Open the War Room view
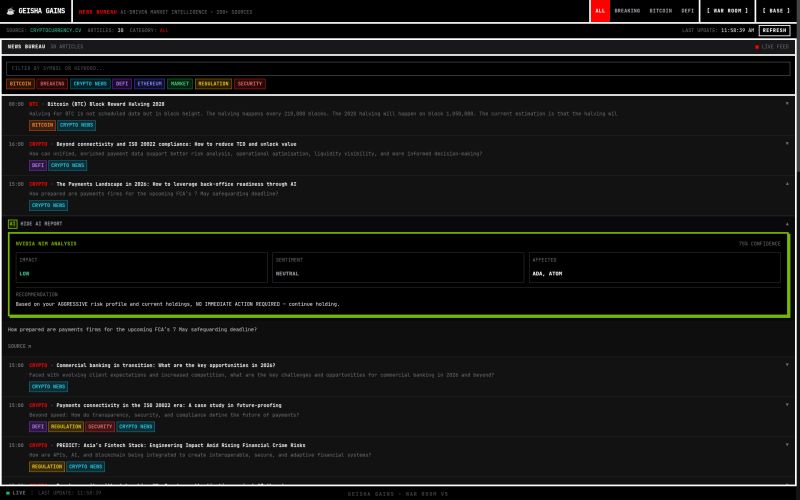This screenshot has height=500, width=800. (727, 11)
